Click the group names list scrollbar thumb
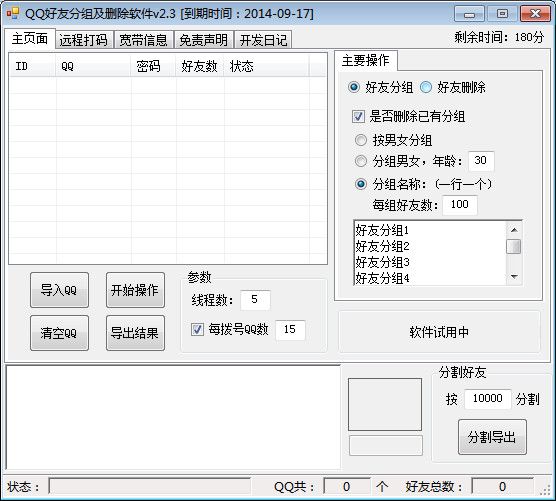Screen dimensions: 556x501 pyautogui.click(x=514, y=246)
